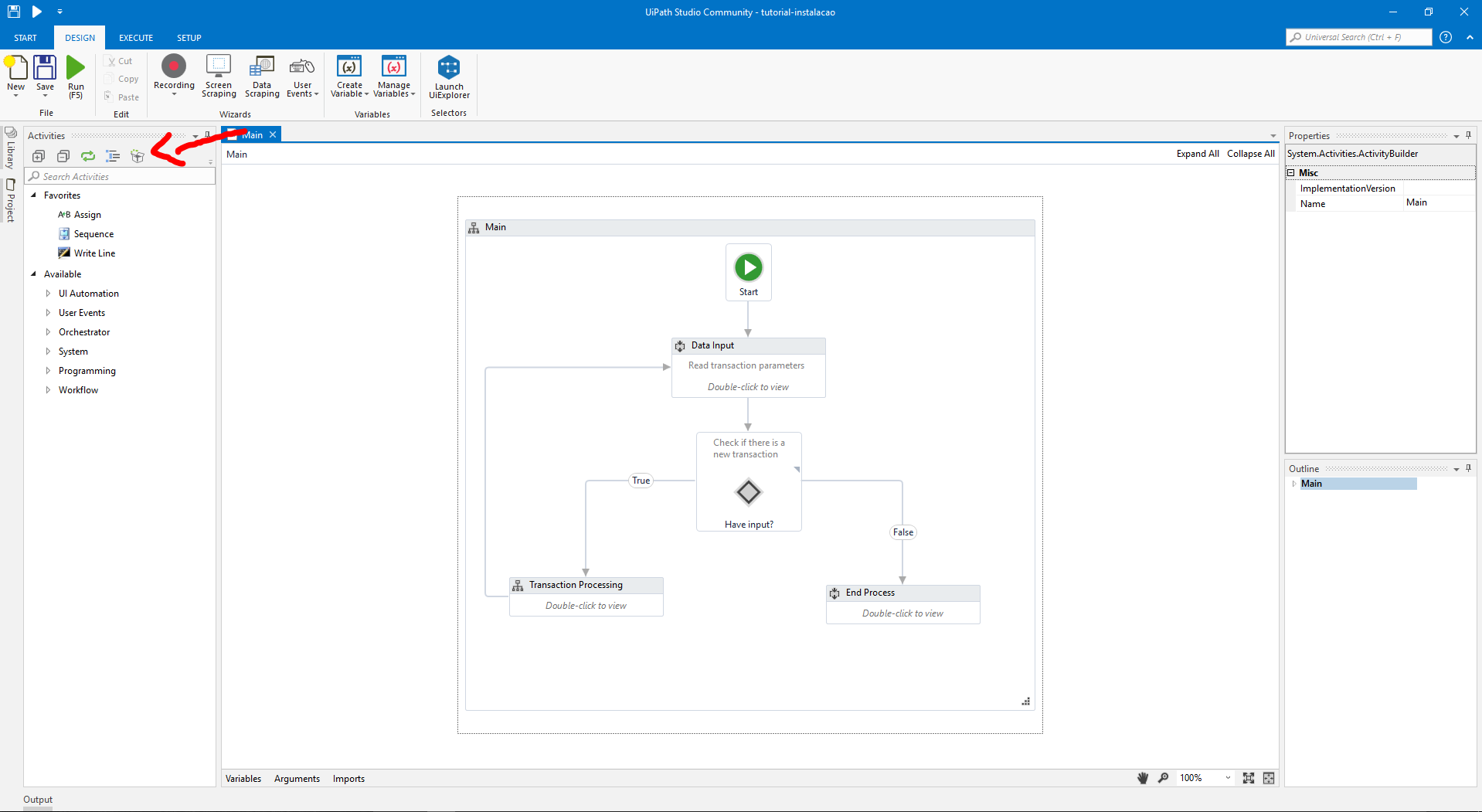The width and height of the screenshot is (1482, 812).
Task: Switch to the START ribbon tab
Action: [x=25, y=38]
